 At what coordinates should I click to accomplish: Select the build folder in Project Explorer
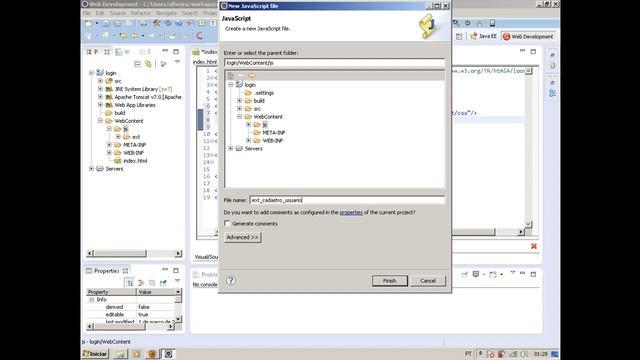(120, 113)
